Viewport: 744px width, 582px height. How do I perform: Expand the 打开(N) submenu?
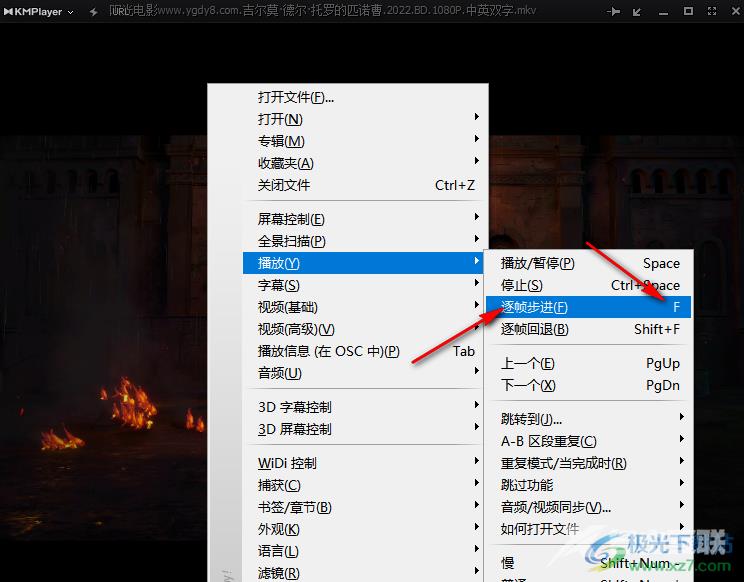[365, 119]
